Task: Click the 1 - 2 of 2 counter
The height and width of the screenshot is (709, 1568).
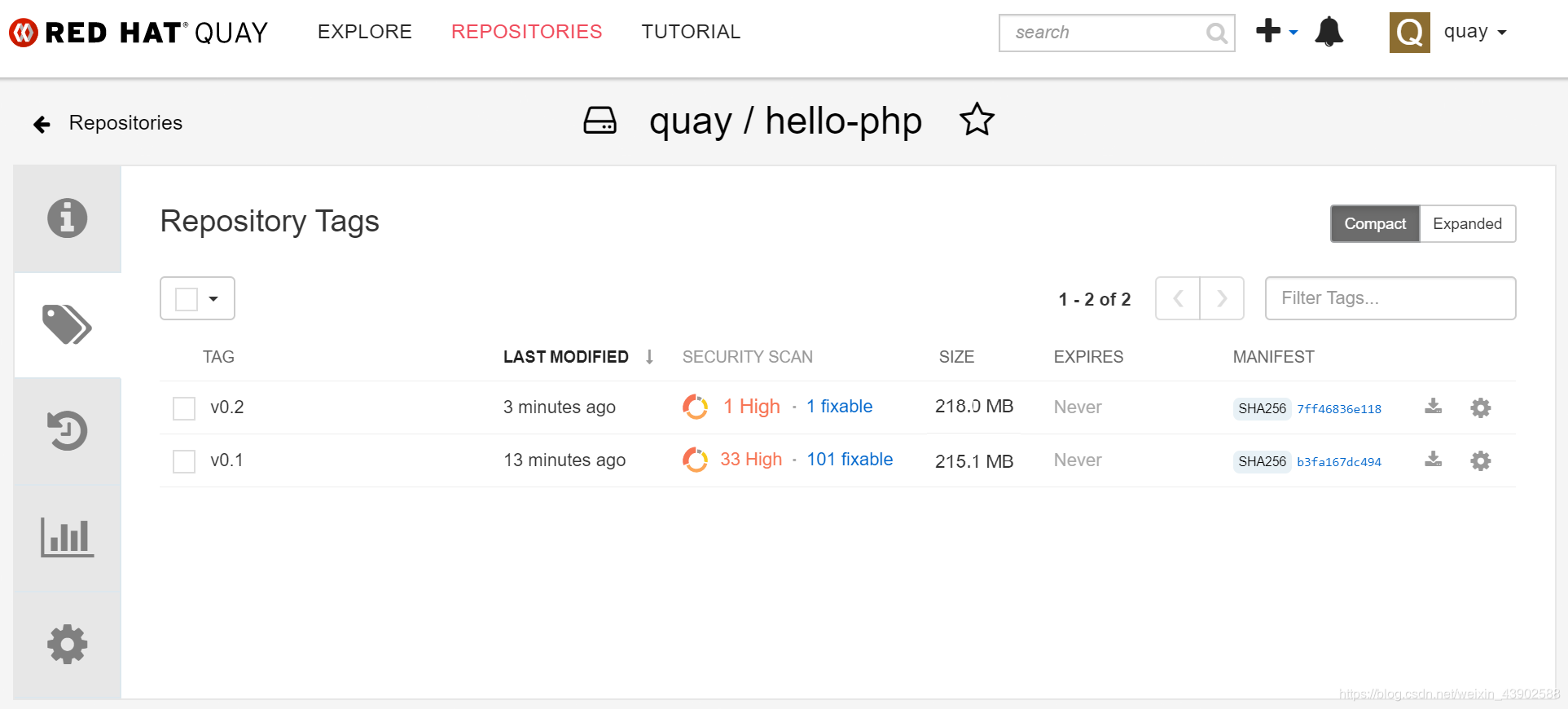Action: pyautogui.click(x=1095, y=300)
